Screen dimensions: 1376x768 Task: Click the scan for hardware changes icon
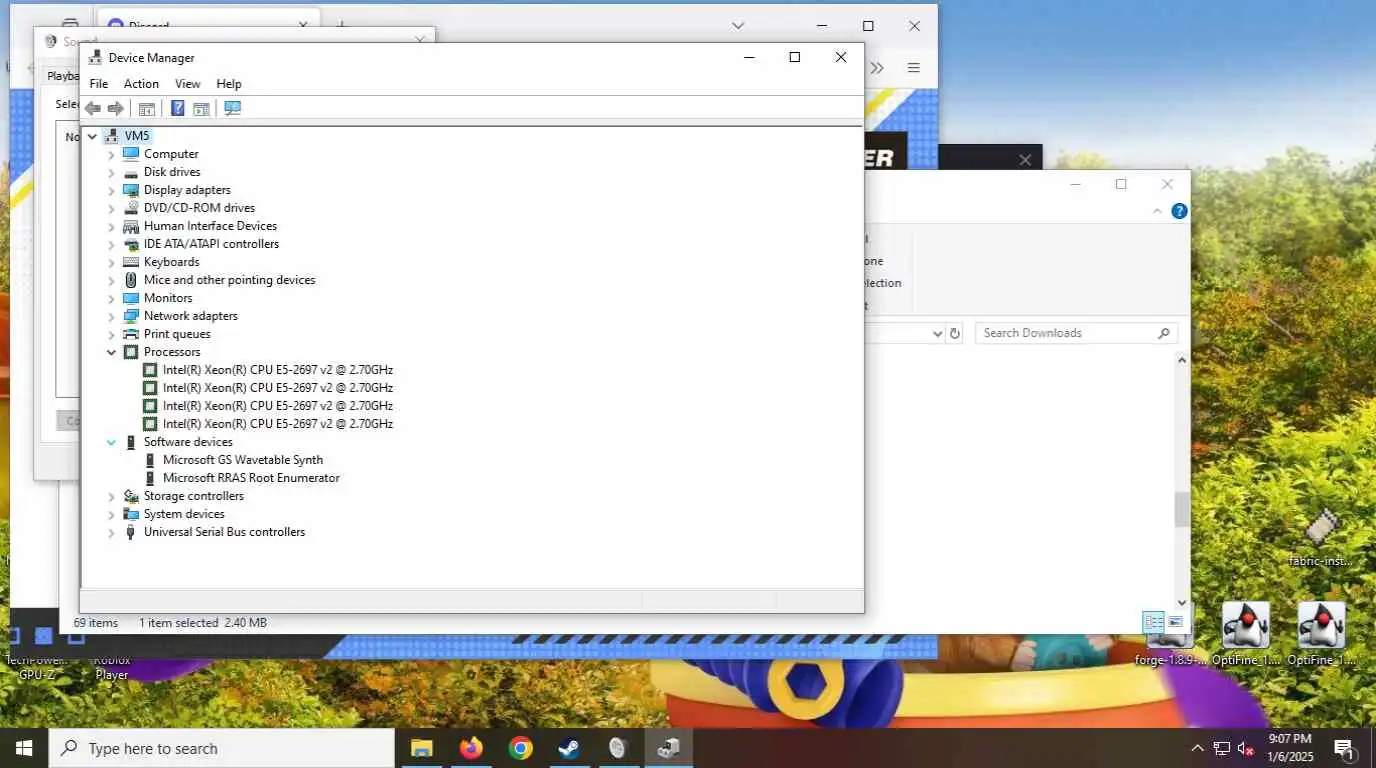point(233,108)
